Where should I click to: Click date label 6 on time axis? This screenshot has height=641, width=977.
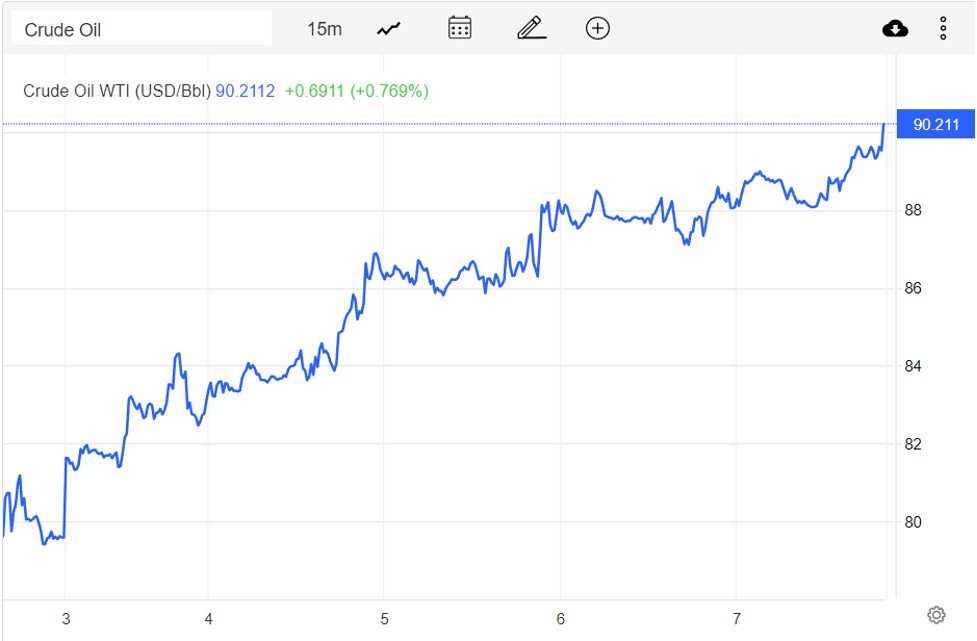pos(560,618)
